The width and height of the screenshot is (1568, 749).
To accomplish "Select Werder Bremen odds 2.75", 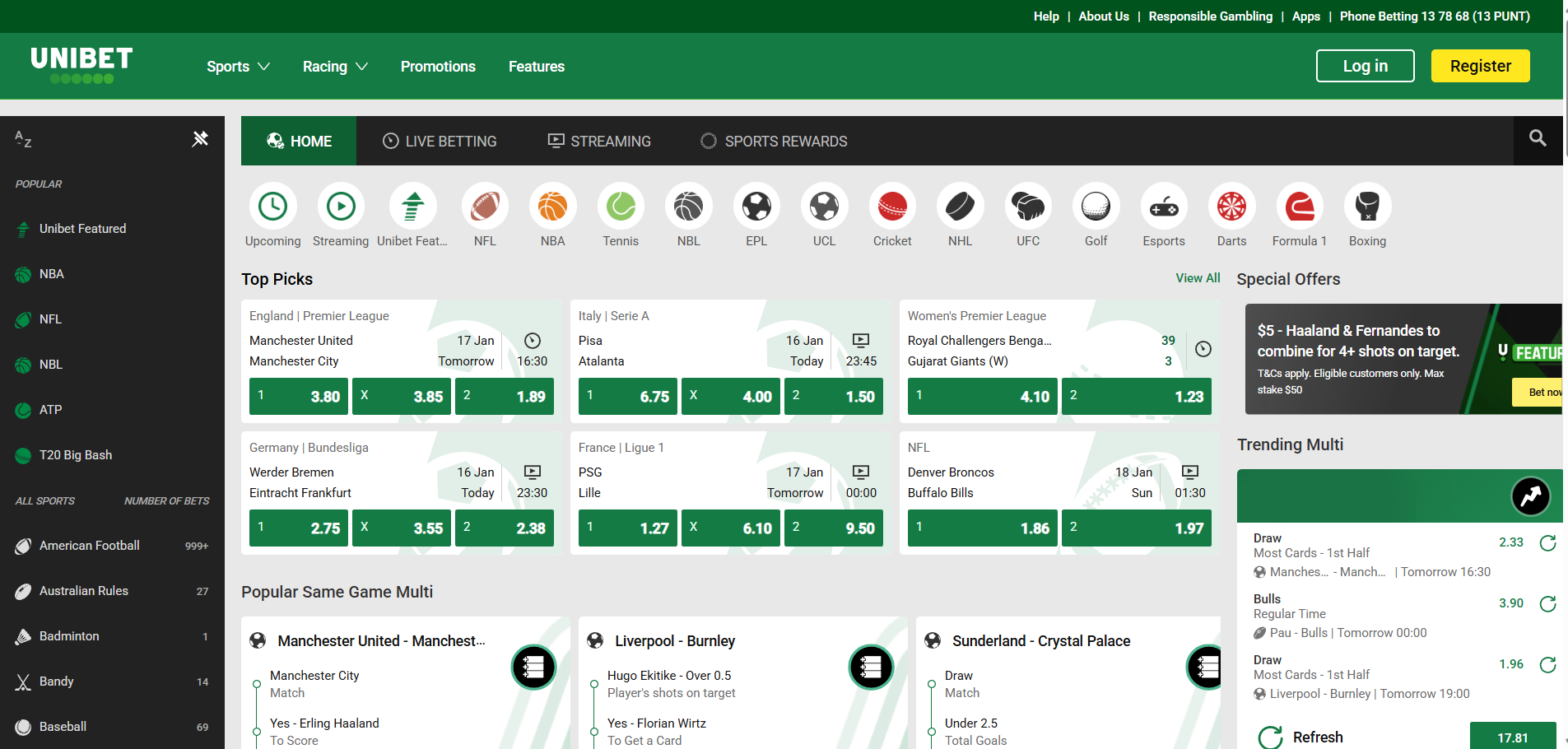I will (x=299, y=528).
